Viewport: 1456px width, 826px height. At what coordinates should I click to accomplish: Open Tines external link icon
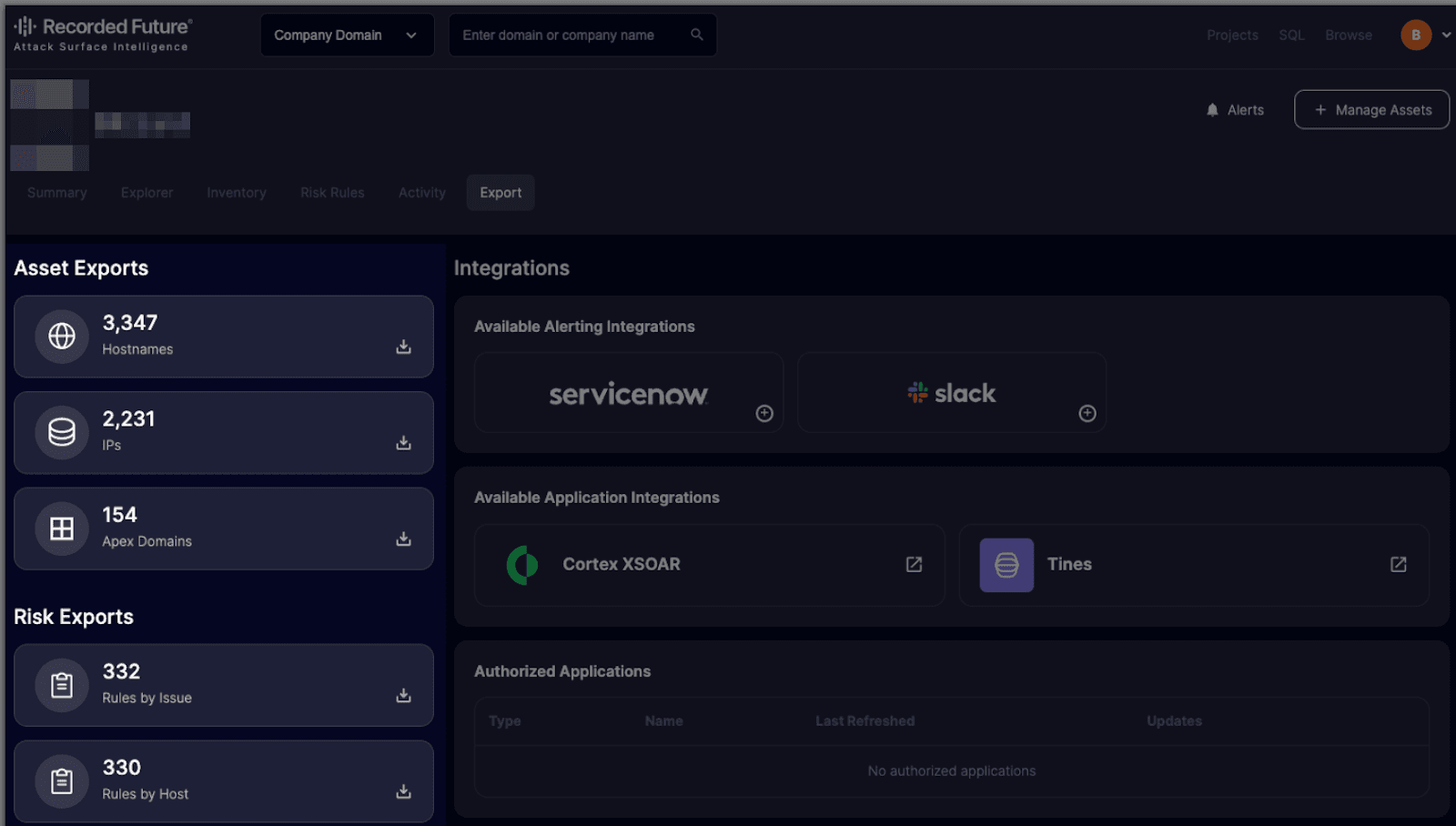click(x=1399, y=565)
